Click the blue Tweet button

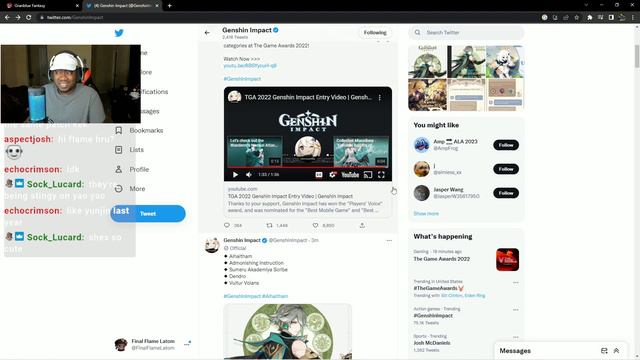148,213
